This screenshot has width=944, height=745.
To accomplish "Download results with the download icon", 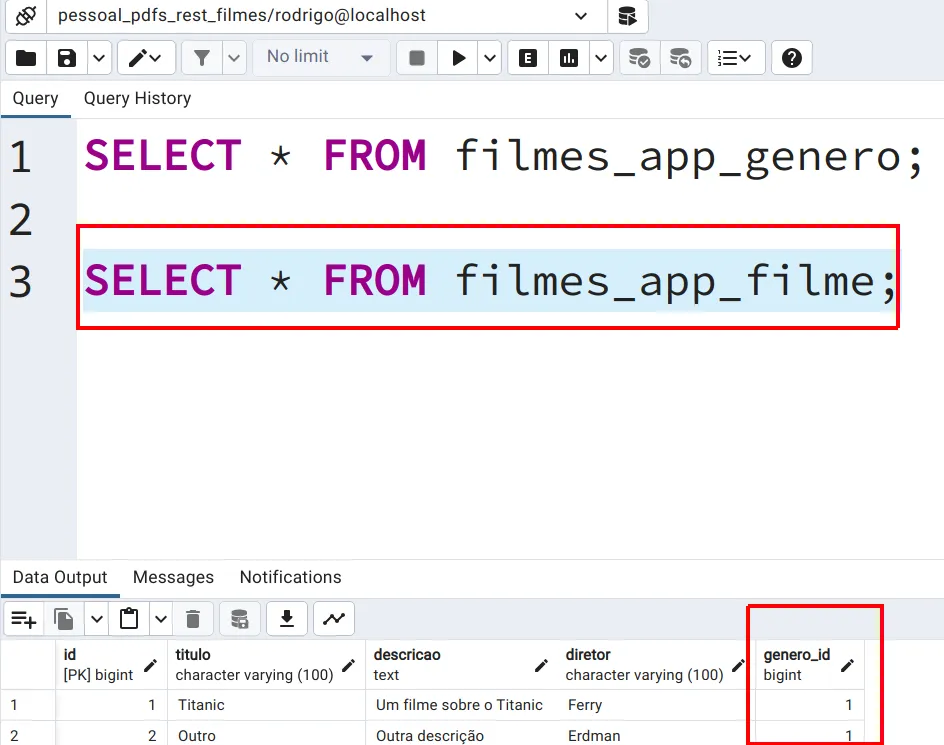I will pyautogui.click(x=287, y=619).
